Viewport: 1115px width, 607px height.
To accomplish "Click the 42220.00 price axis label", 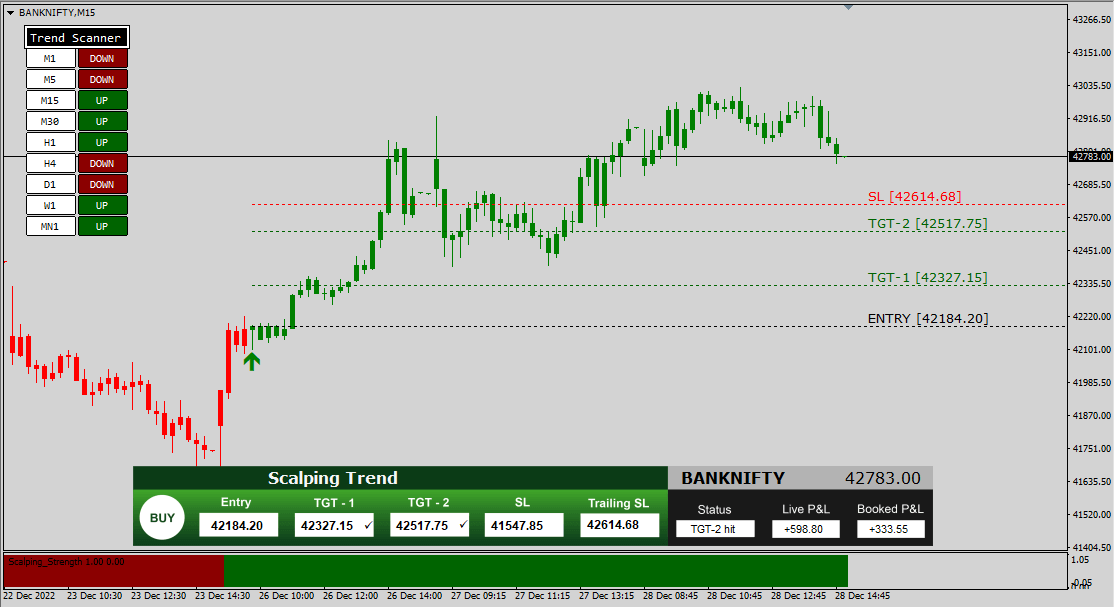I will (x=1092, y=317).
